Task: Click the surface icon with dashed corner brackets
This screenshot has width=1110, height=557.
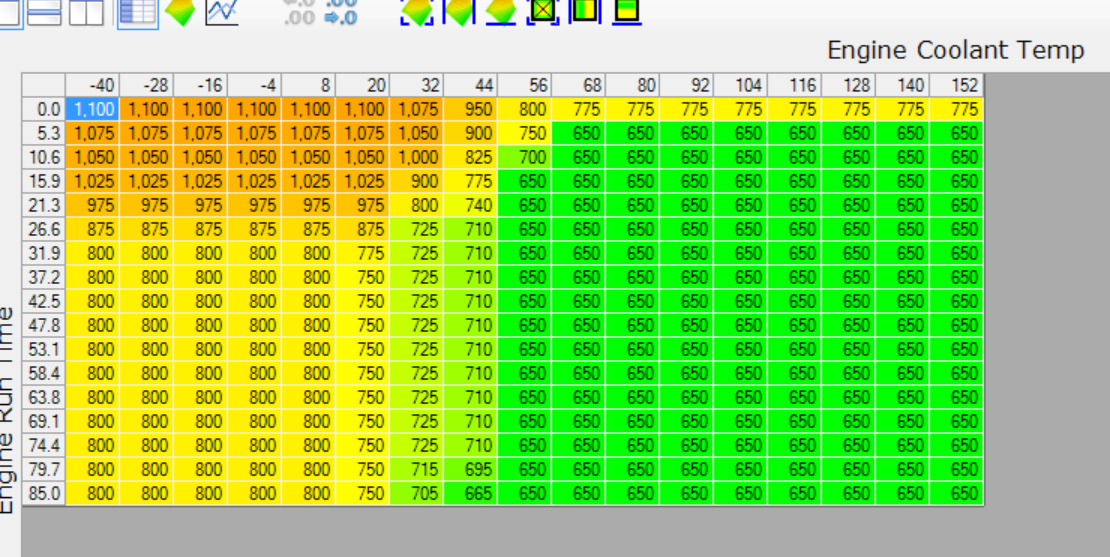Action: click(416, 11)
